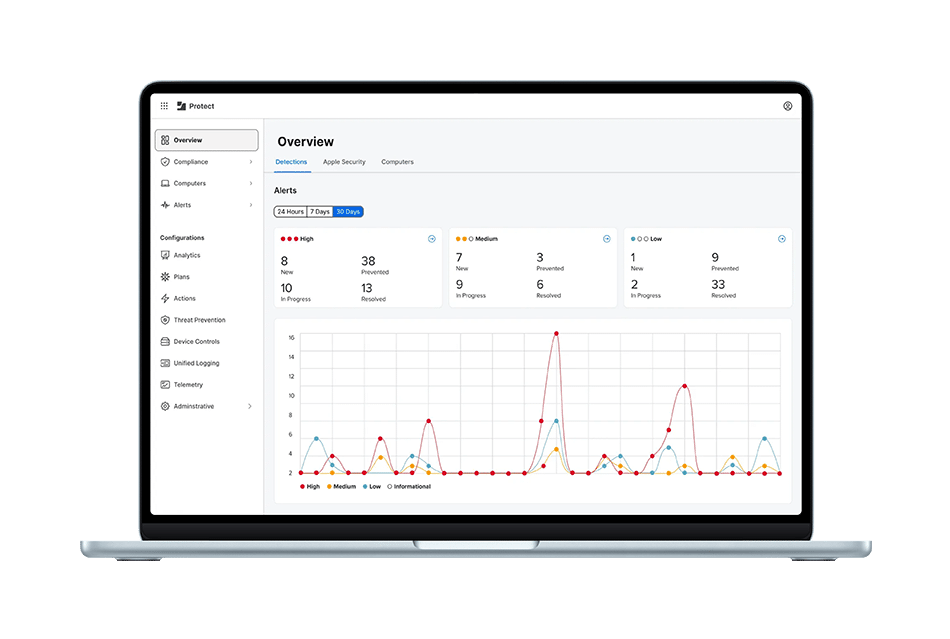Switch alerts range to 7 Days

click(x=319, y=212)
